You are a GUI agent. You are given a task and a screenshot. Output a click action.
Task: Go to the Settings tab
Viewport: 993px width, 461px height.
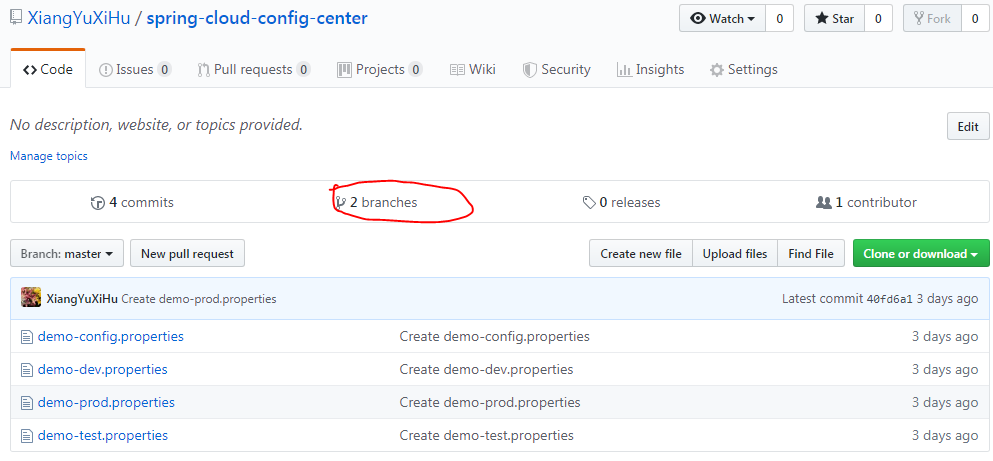(743, 70)
